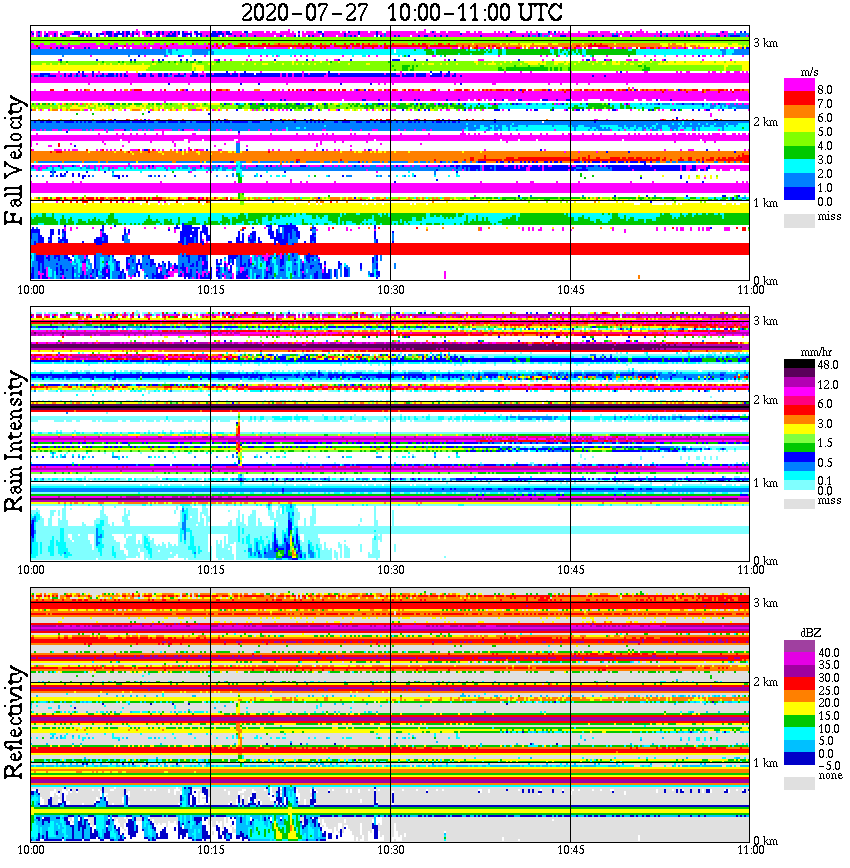Click the '10:00' tick label under the Rain Intensity plot
The width and height of the screenshot is (850, 868).
(30, 570)
